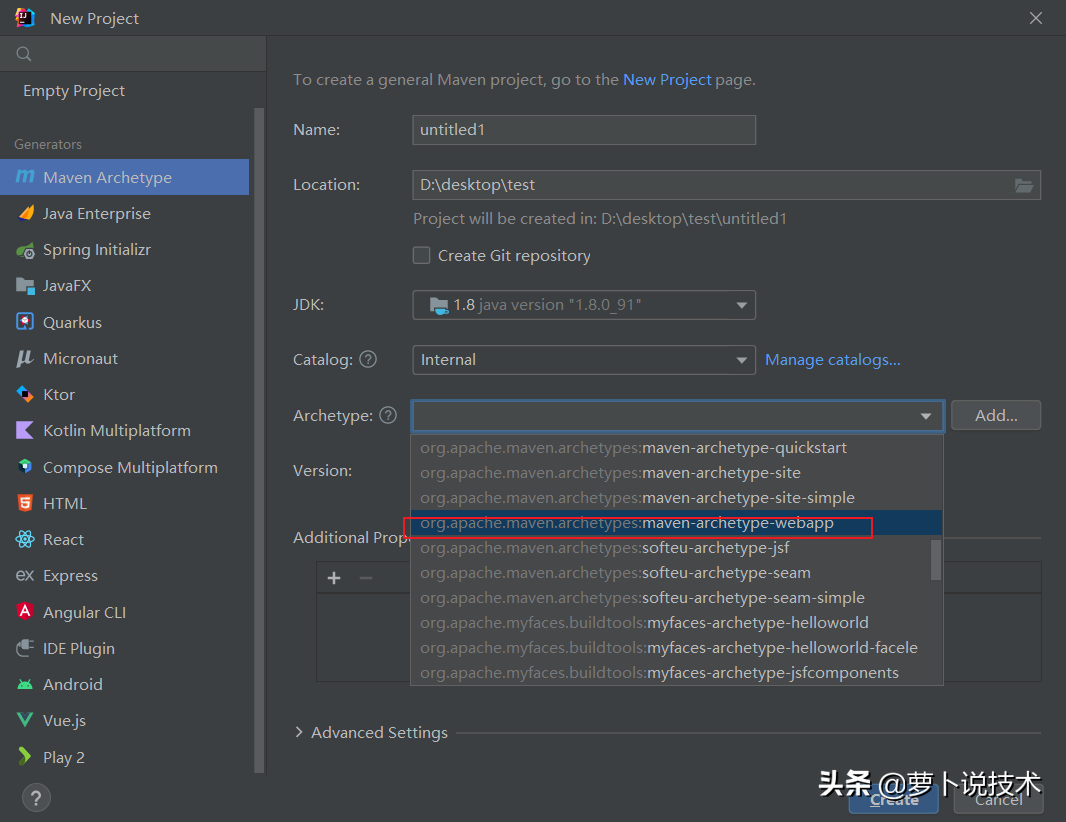This screenshot has height=822, width=1066.
Task: Click the Add... archetype button
Action: click(x=996, y=415)
